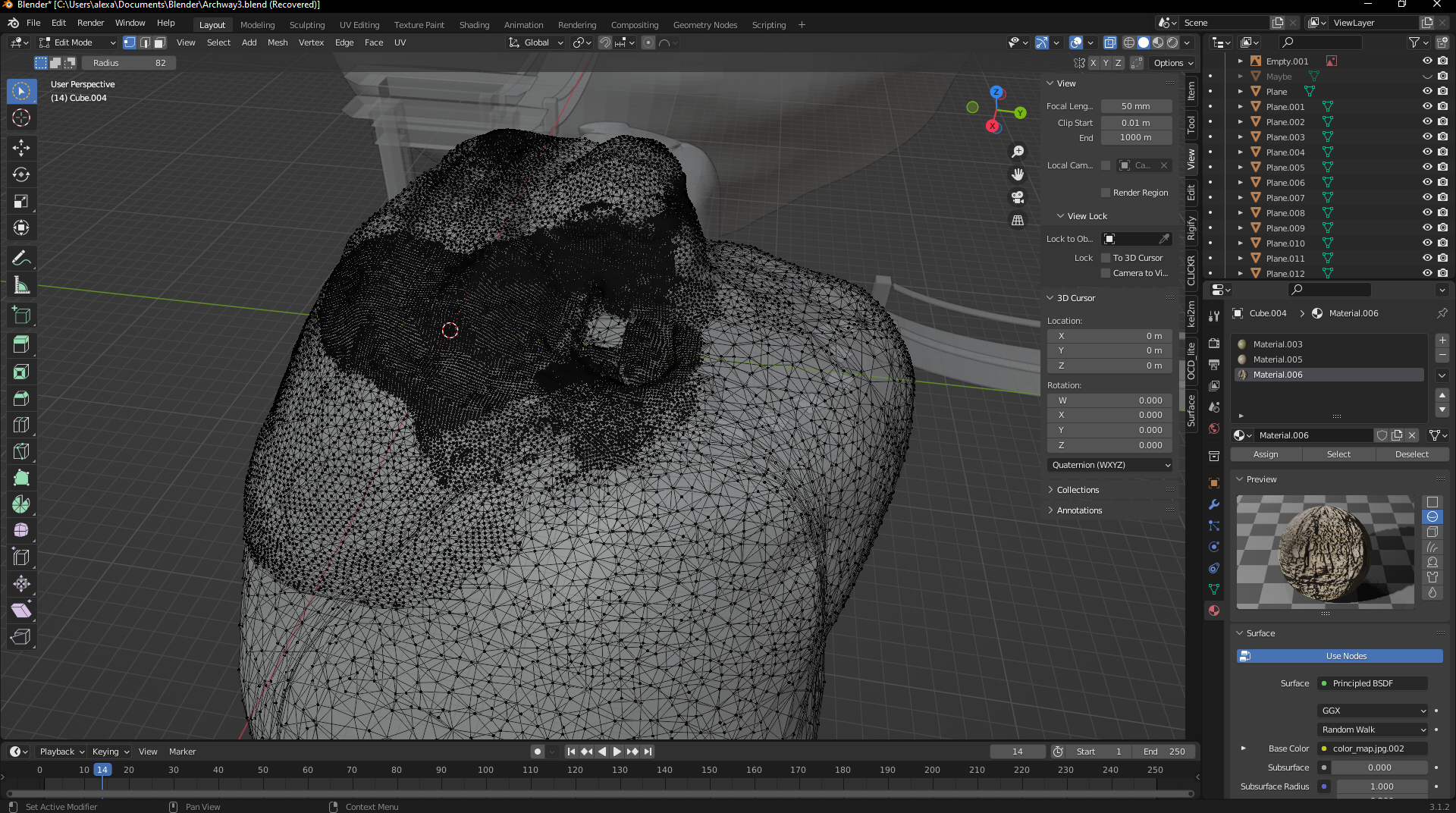Switch to face select mode
1456x813 pixels.
(160, 42)
